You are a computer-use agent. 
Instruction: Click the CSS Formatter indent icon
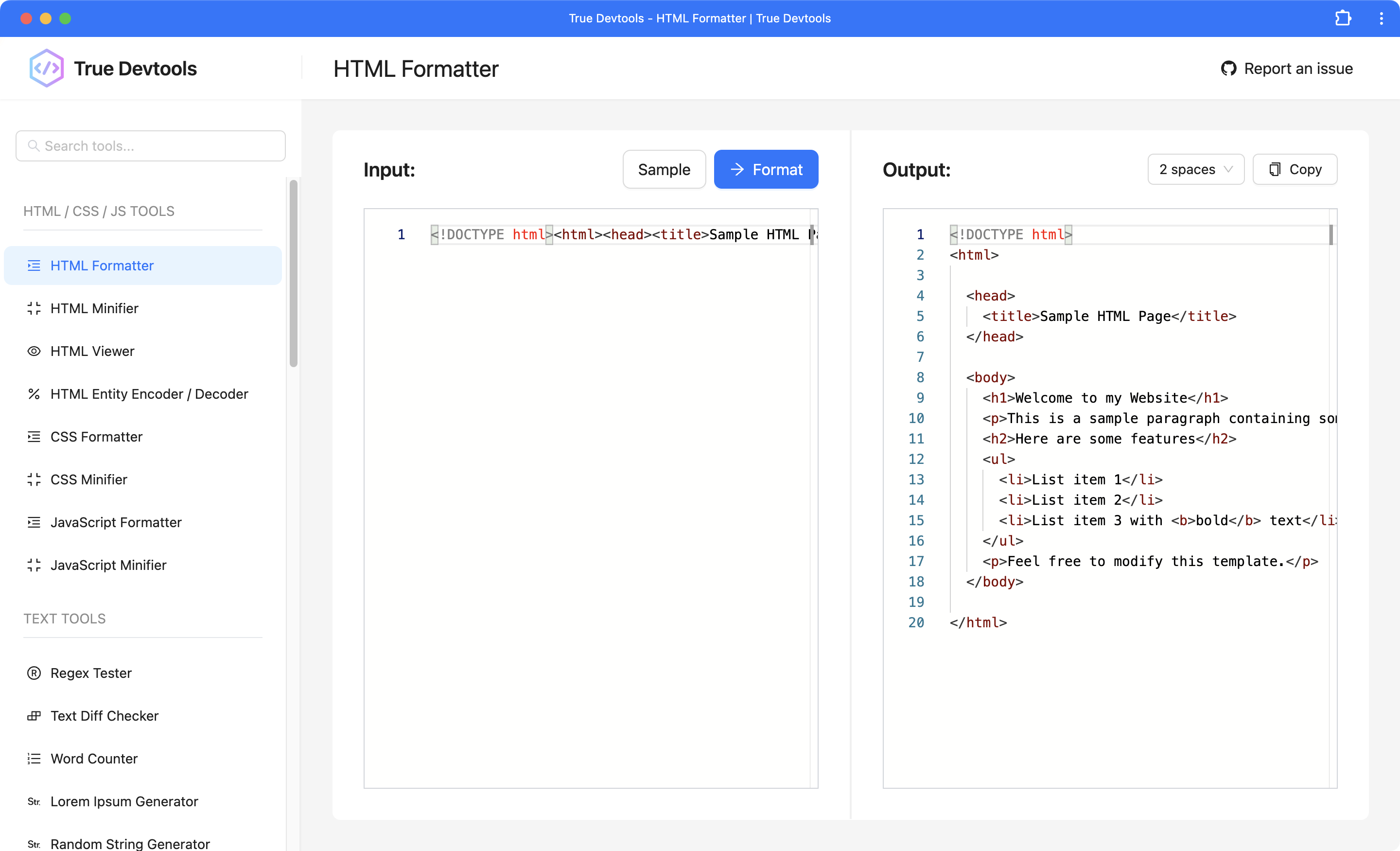pyautogui.click(x=34, y=437)
